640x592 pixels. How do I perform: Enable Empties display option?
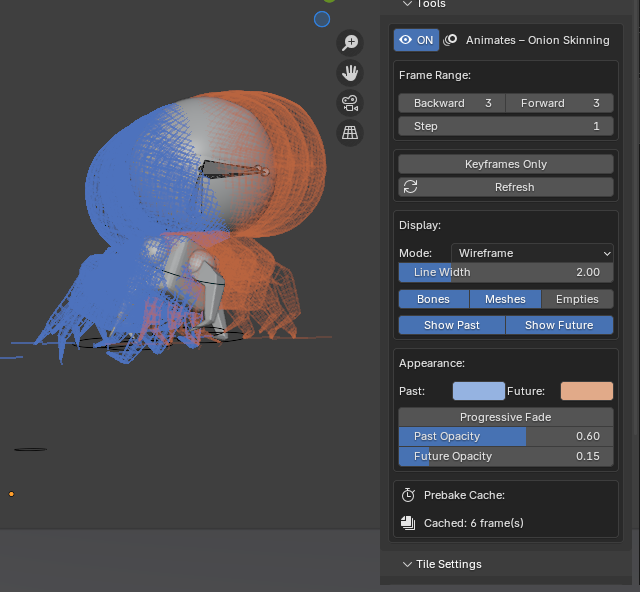click(577, 299)
